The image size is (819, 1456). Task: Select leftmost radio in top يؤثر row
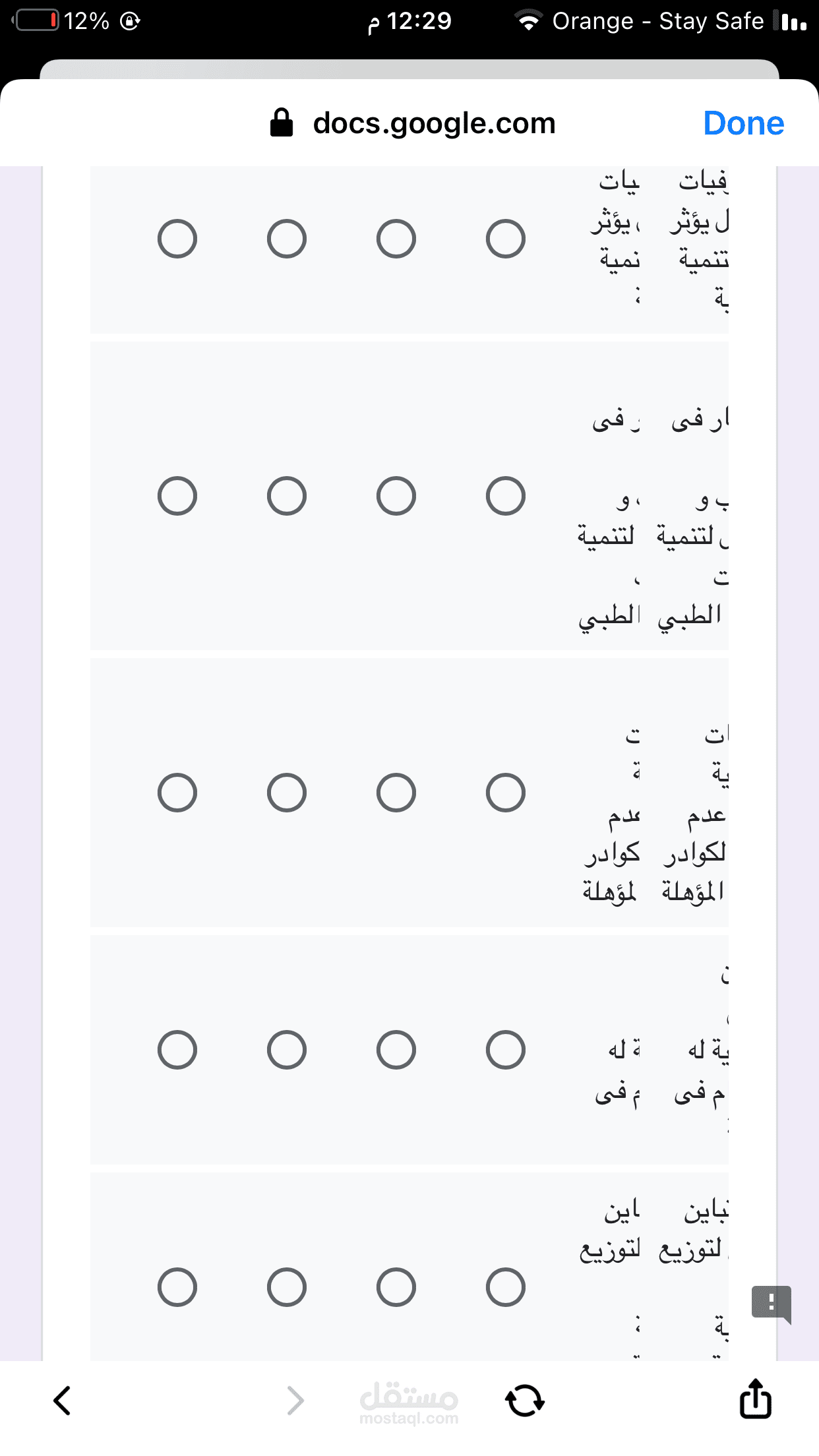click(177, 239)
